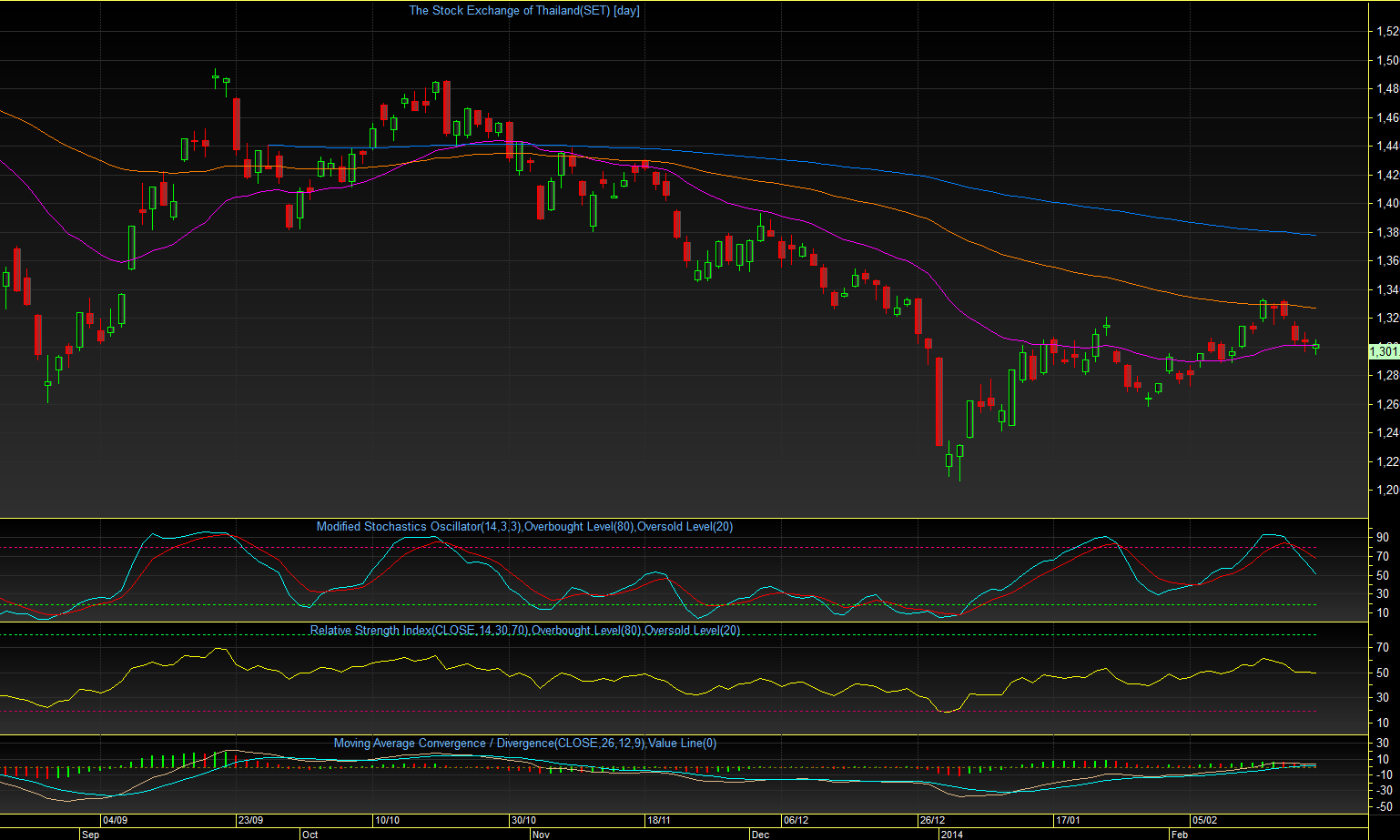
Task: Click the Feb month label
Action: tap(1179, 834)
